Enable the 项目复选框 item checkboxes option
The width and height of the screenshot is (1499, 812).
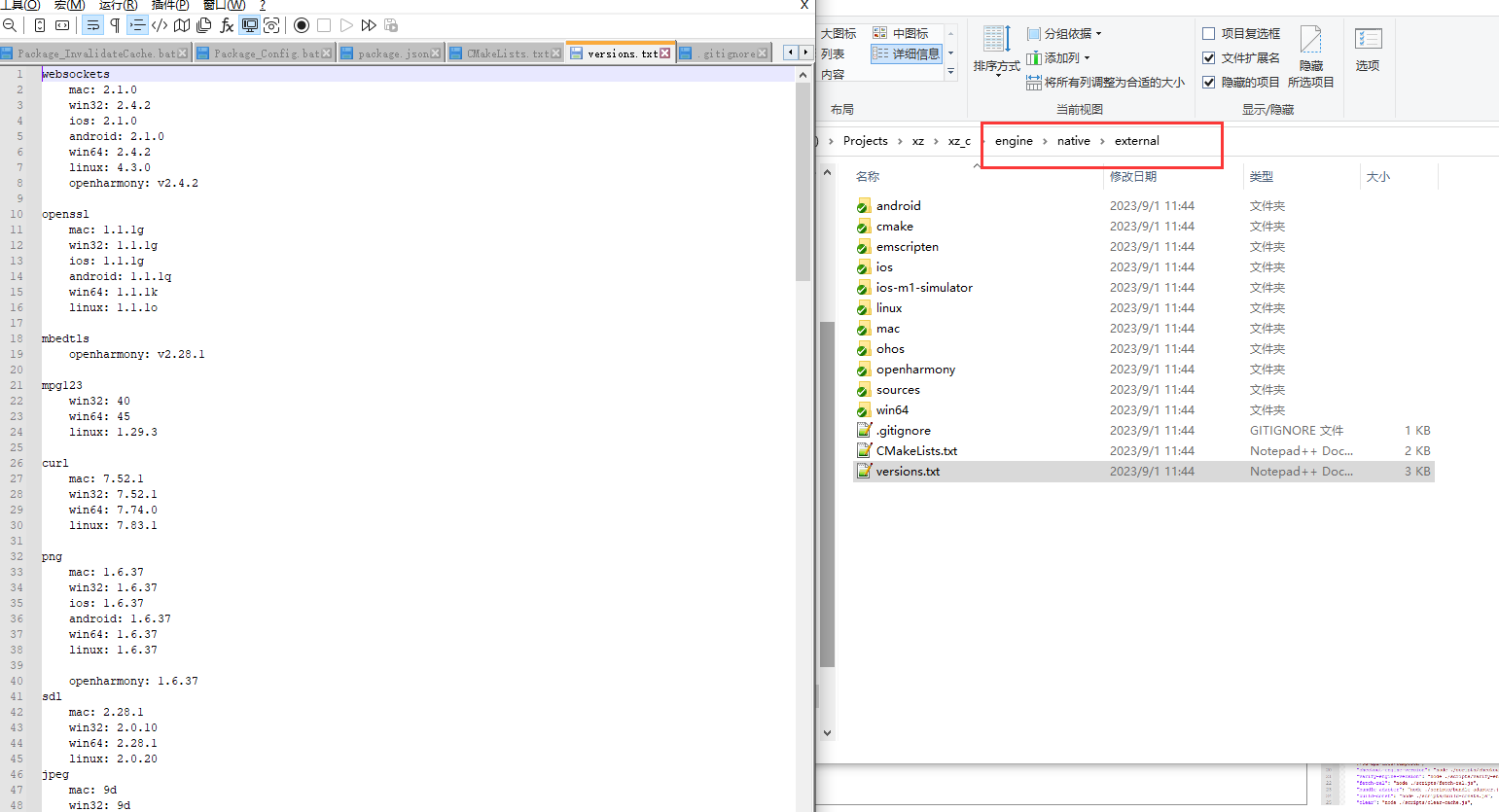pyautogui.click(x=1209, y=33)
